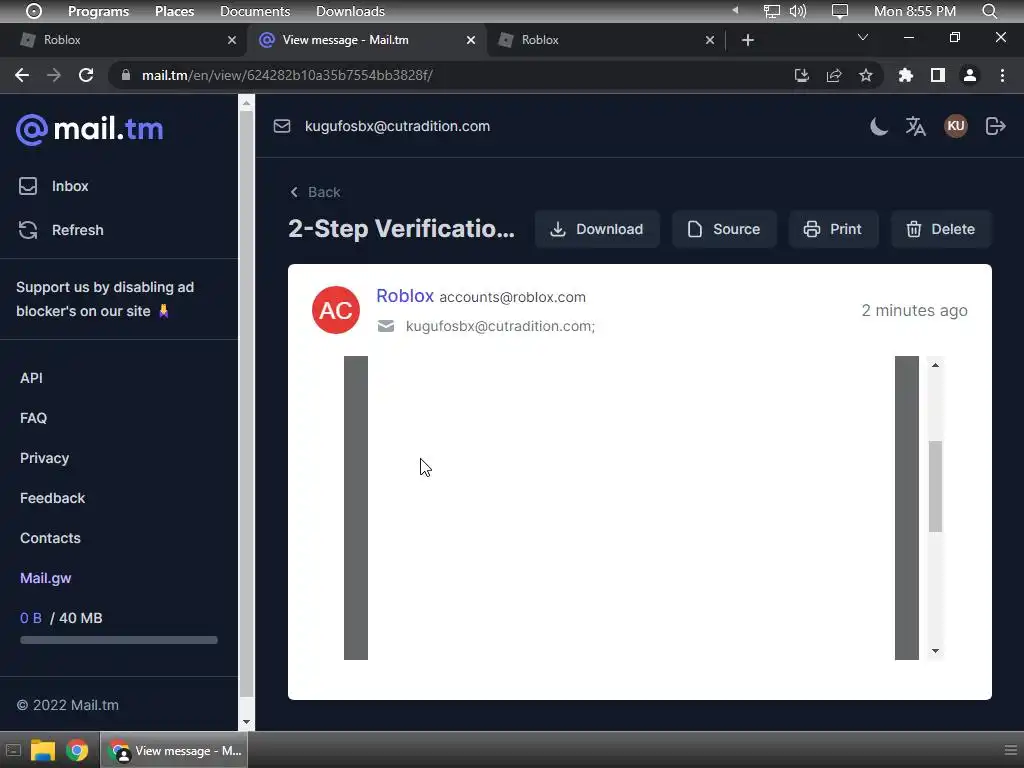1024x768 pixels.
Task: Toggle browser side panel icon
Action: [x=938, y=75]
